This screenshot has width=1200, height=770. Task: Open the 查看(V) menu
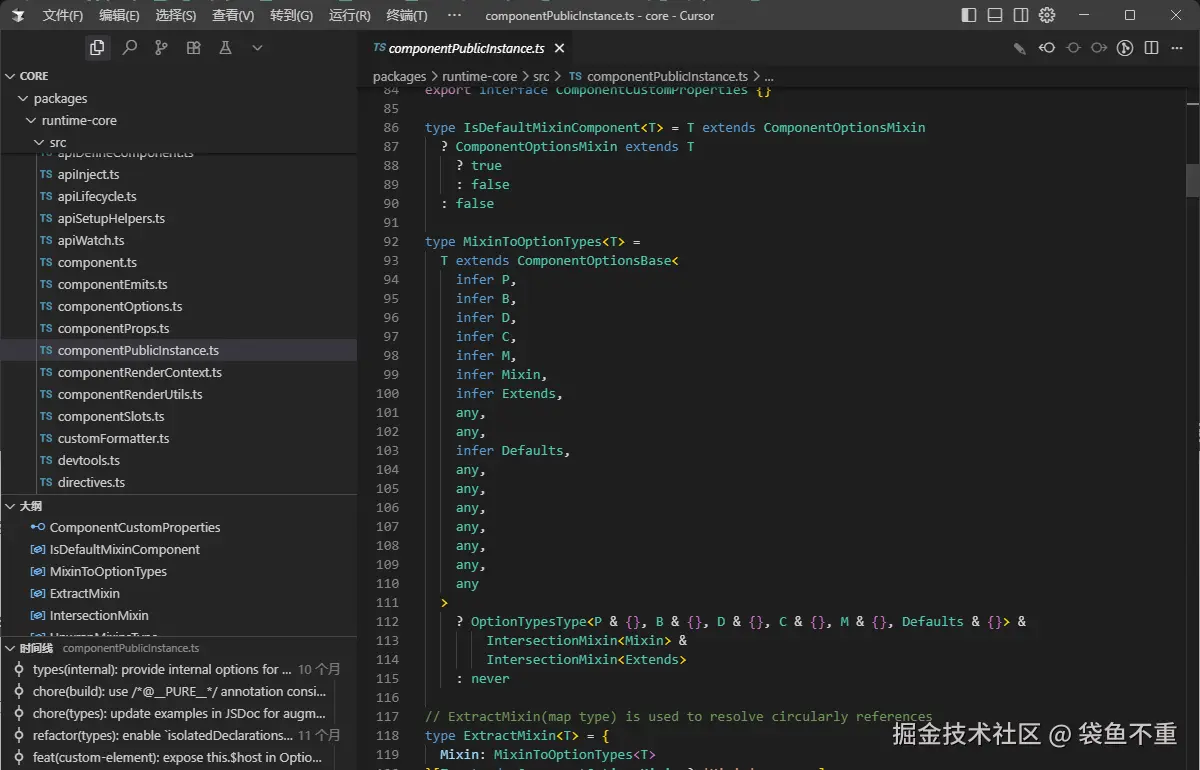pos(233,15)
